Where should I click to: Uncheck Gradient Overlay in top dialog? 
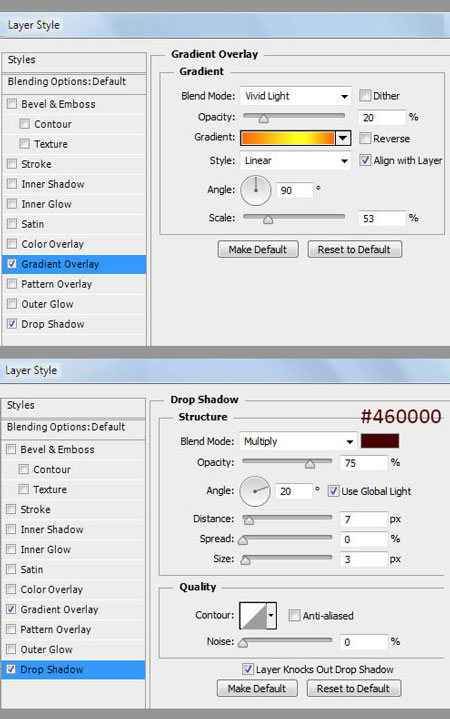tap(12, 264)
